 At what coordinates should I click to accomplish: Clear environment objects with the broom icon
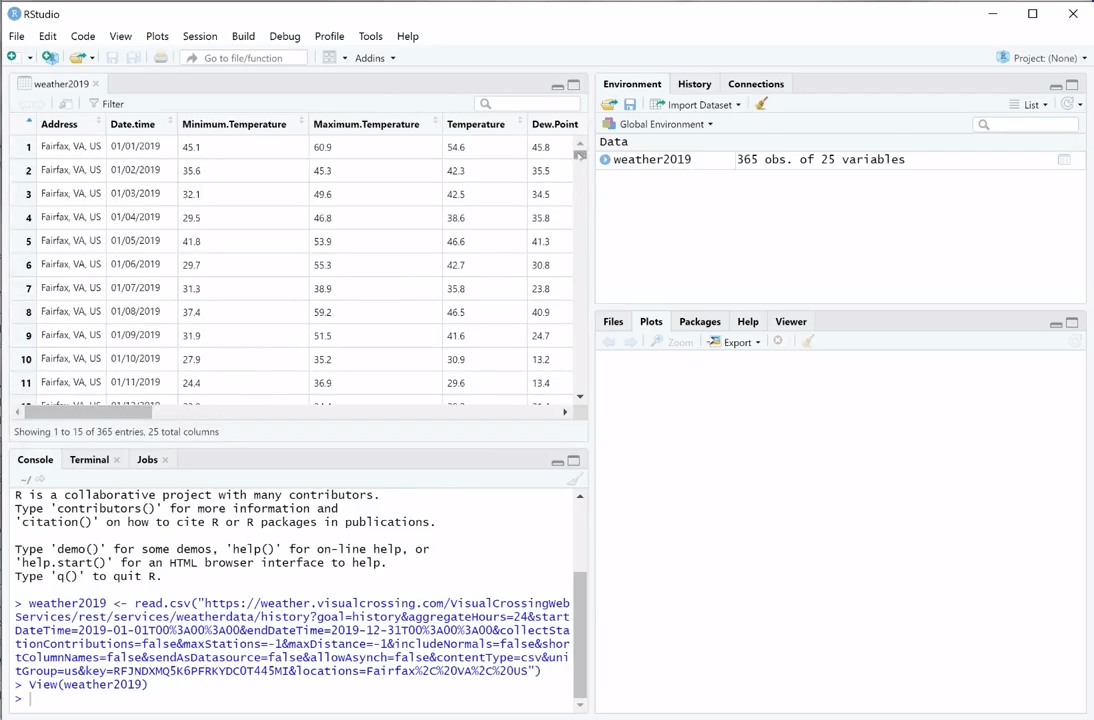(x=762, y=105)
